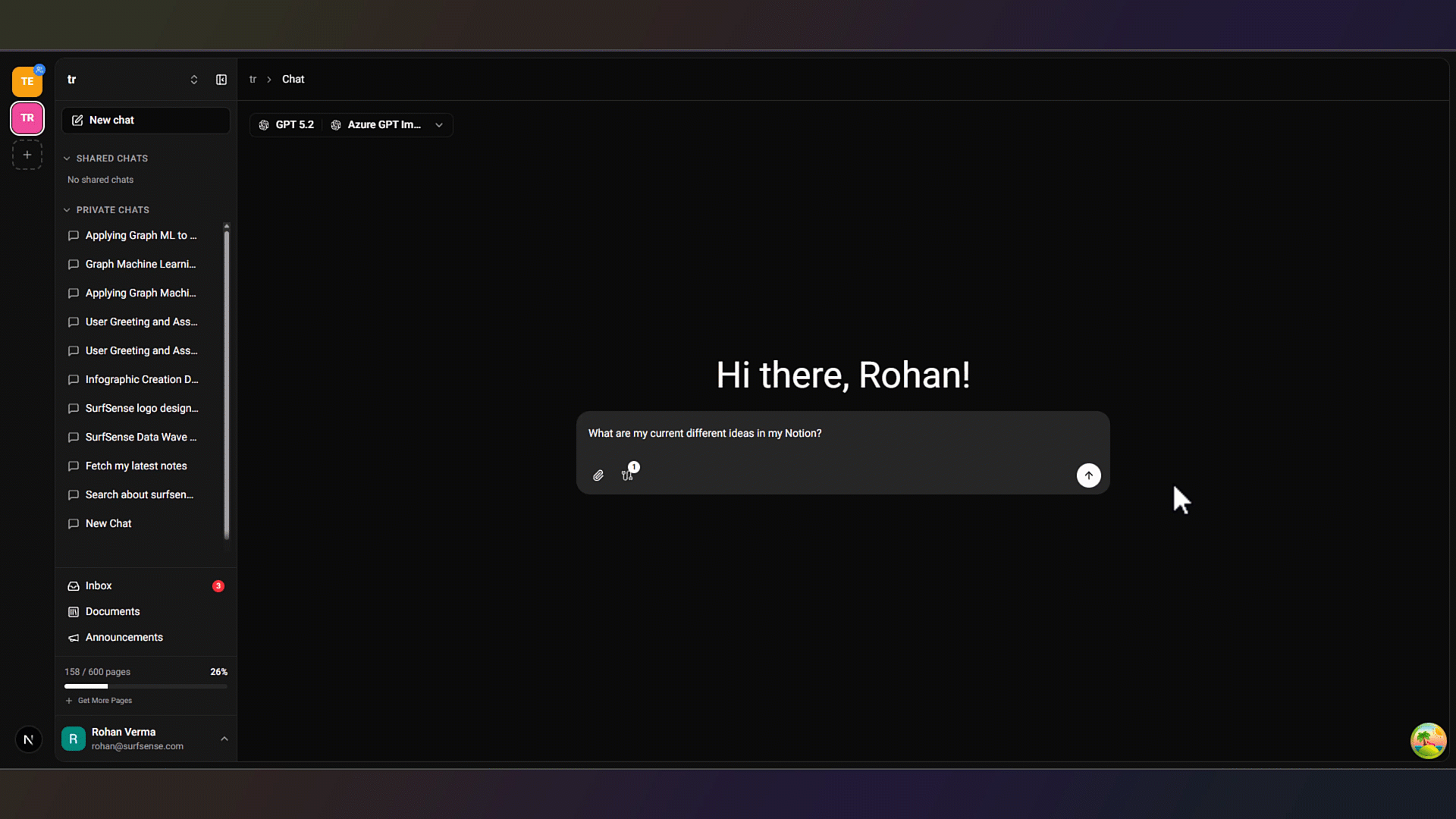The width and height of the screenshot is (1456, 819).
Task: Collapse the Private Chats section
Action: coord(107,210)
